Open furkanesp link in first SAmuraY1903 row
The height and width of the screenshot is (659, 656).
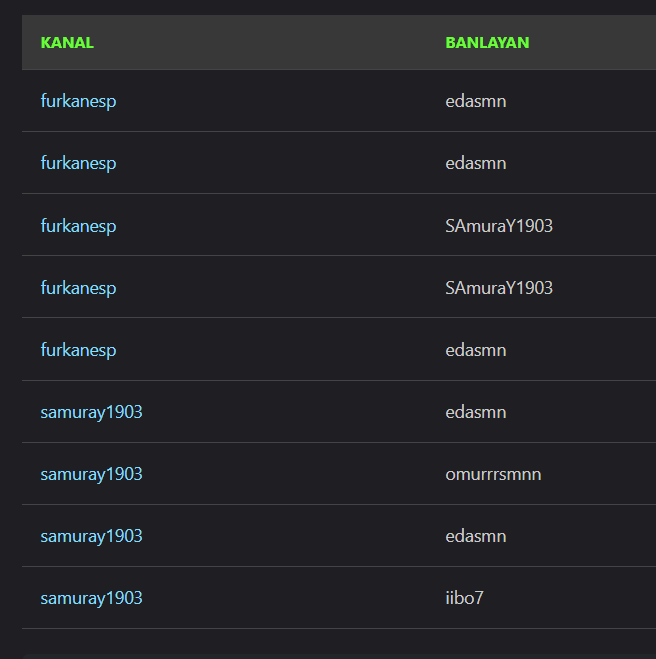click(78, 226)
